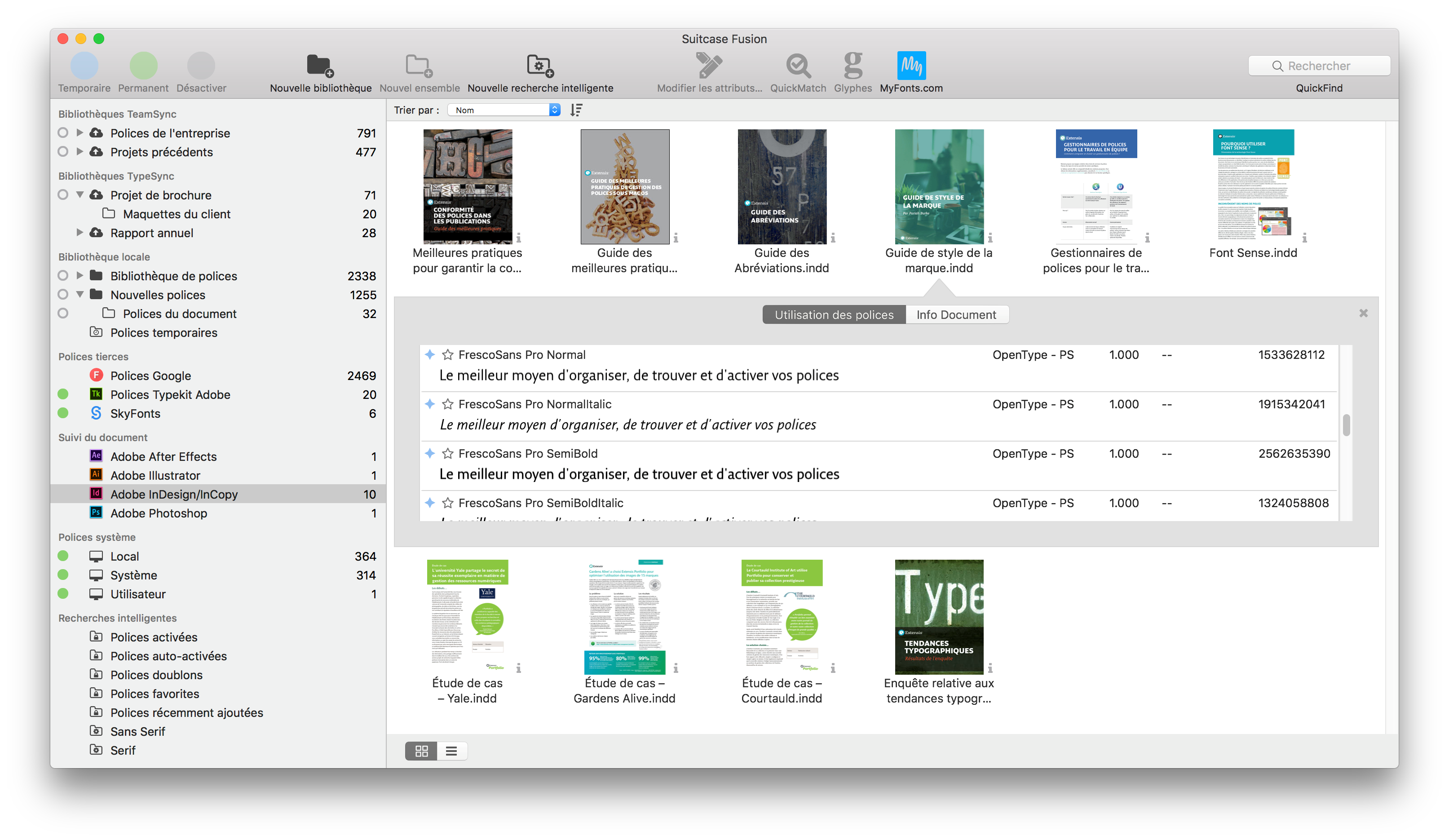Toggle activation for Polices de l'entreprise

click(x=63, y=132)
